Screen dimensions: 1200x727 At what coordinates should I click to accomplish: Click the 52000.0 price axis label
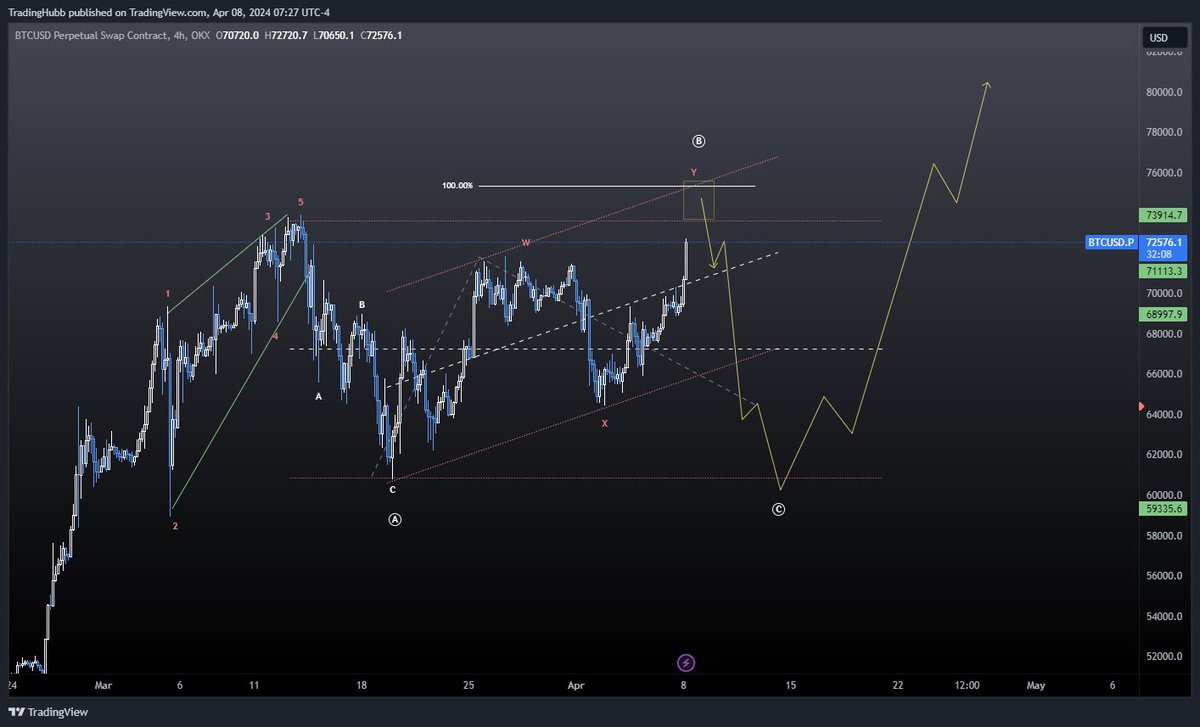(x=1164, y=657)
